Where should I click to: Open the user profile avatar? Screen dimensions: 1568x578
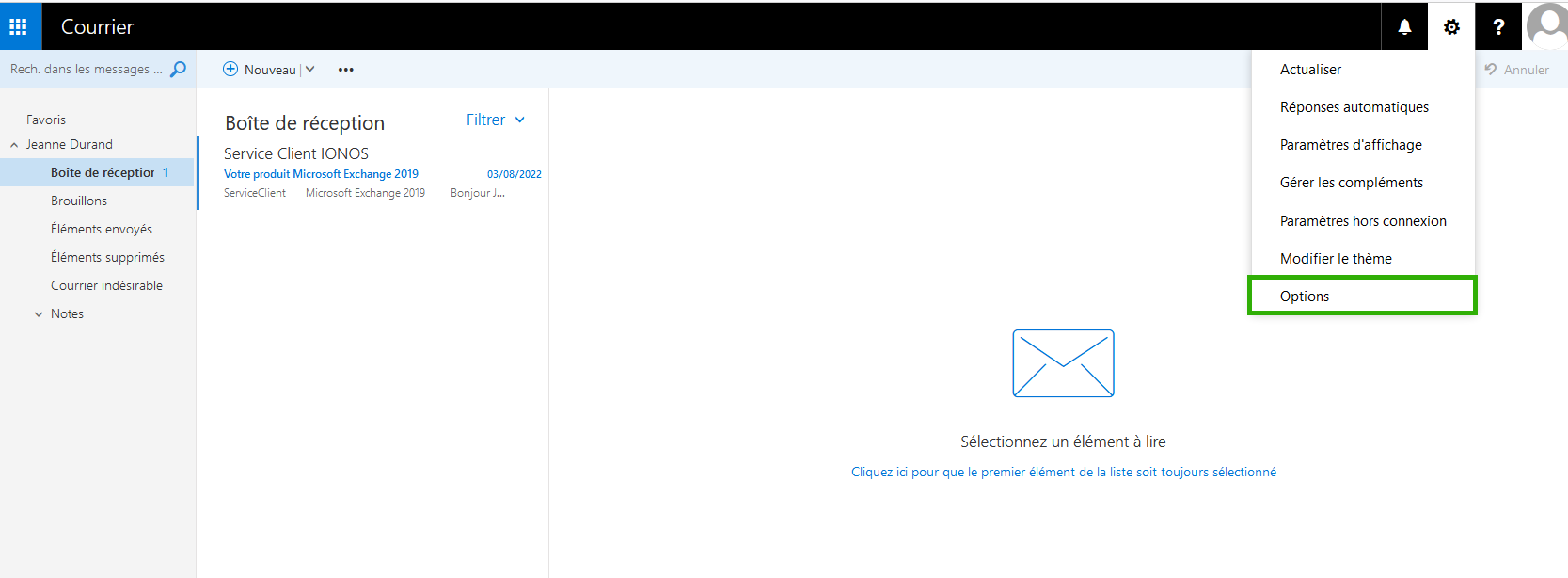[1545, 25]
